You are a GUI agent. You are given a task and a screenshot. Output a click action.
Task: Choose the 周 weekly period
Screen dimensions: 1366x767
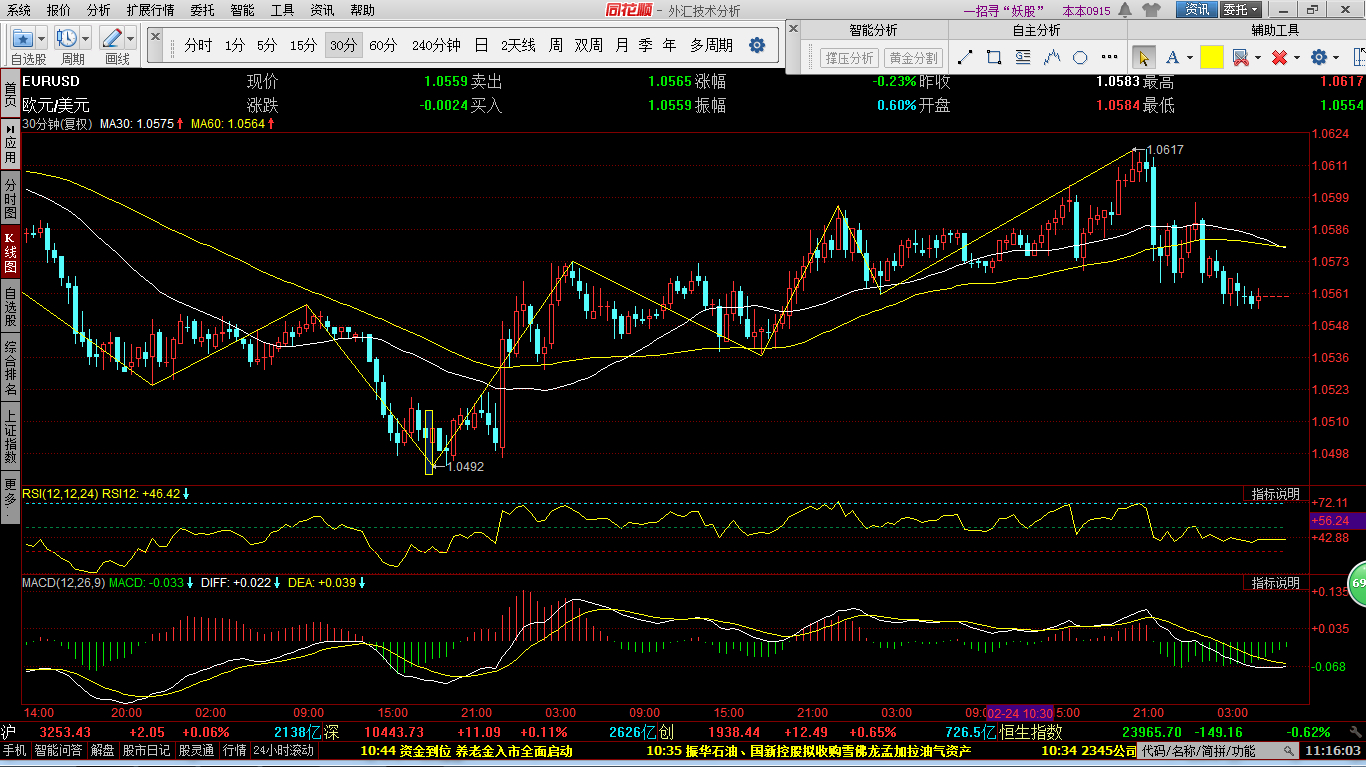click(x=556, y=45)
